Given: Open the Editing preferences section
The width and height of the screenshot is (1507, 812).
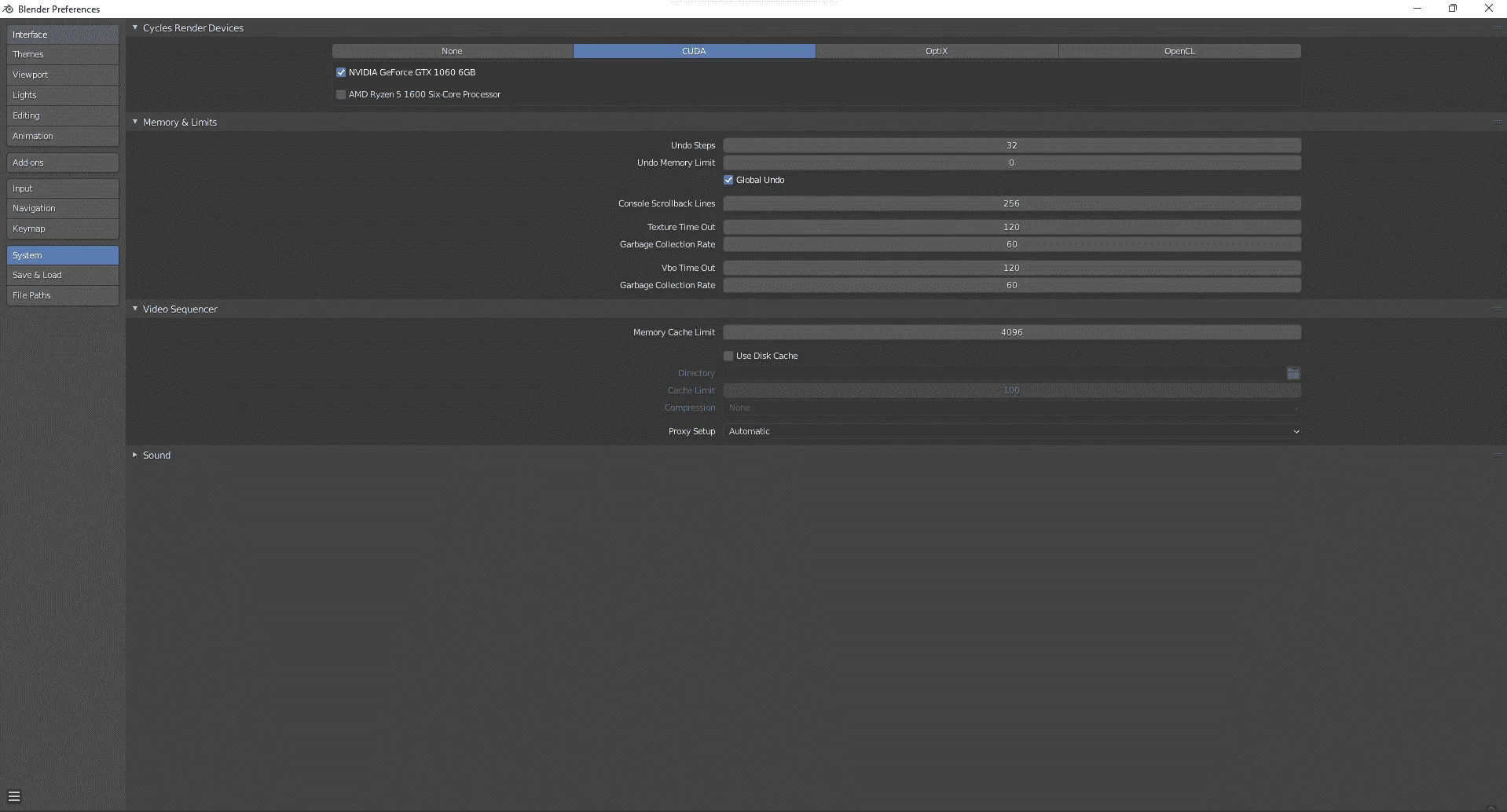Looking at the screenshot, I should click(x=63, y=115).
